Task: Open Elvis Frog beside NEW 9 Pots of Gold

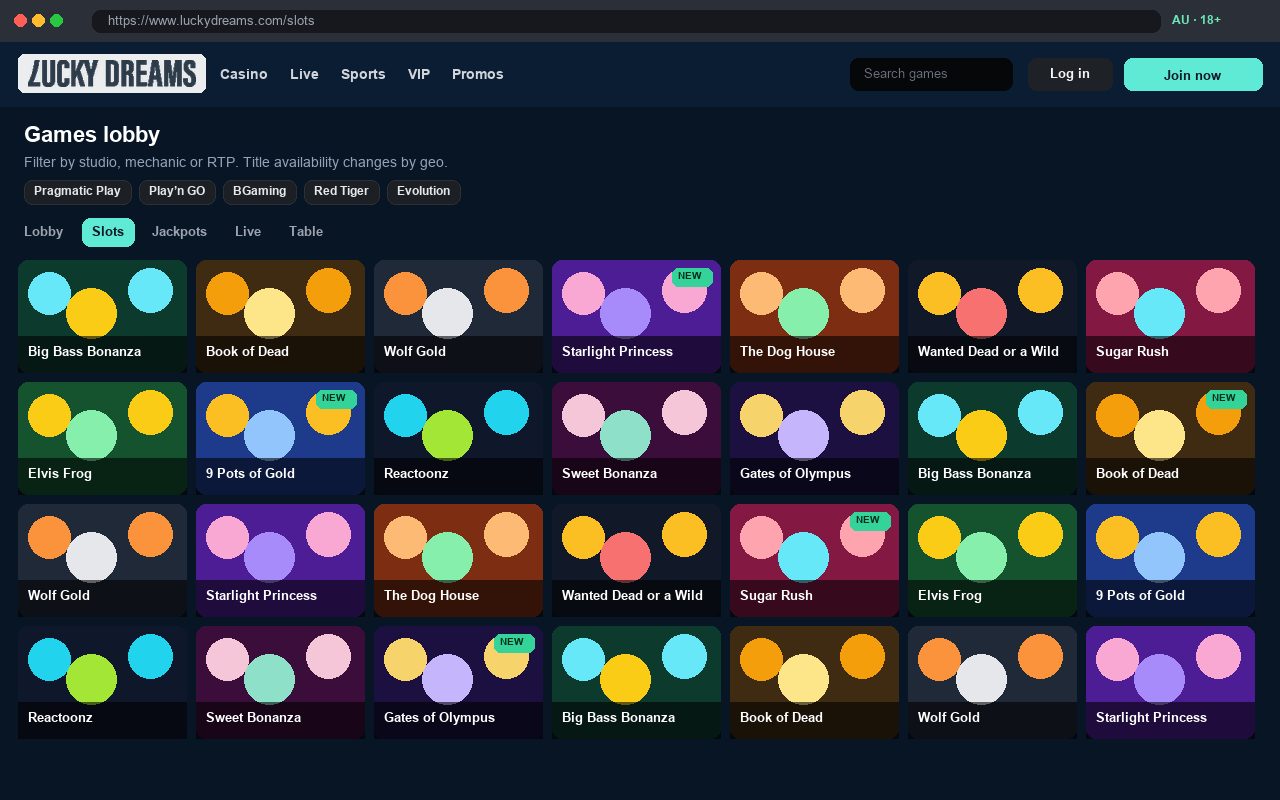Action: coord(102,438)
